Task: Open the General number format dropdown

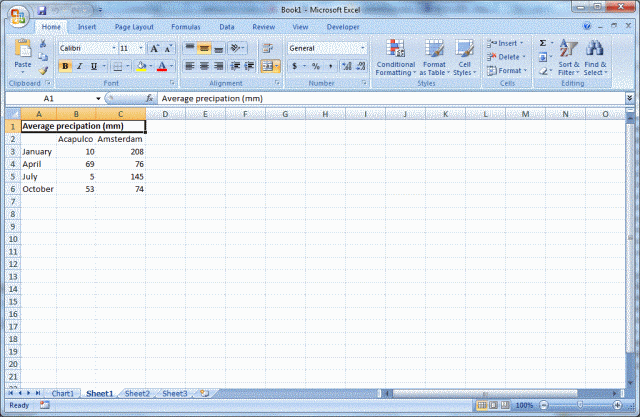Action: 362,48
